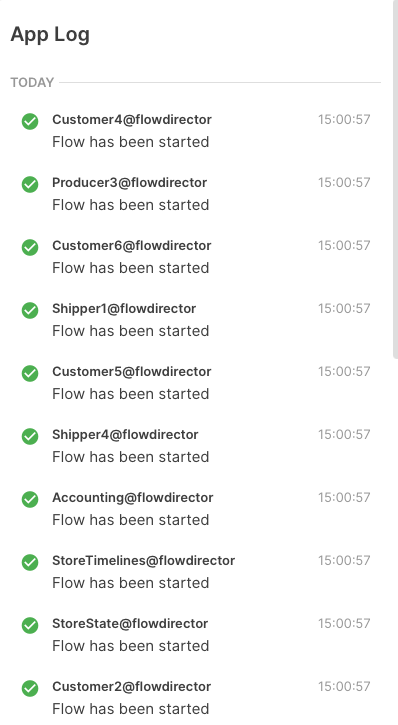Click status icon for StoreTimelines@flowdirector
Screen dimensions: 398x725
click(x=30, y=562)
